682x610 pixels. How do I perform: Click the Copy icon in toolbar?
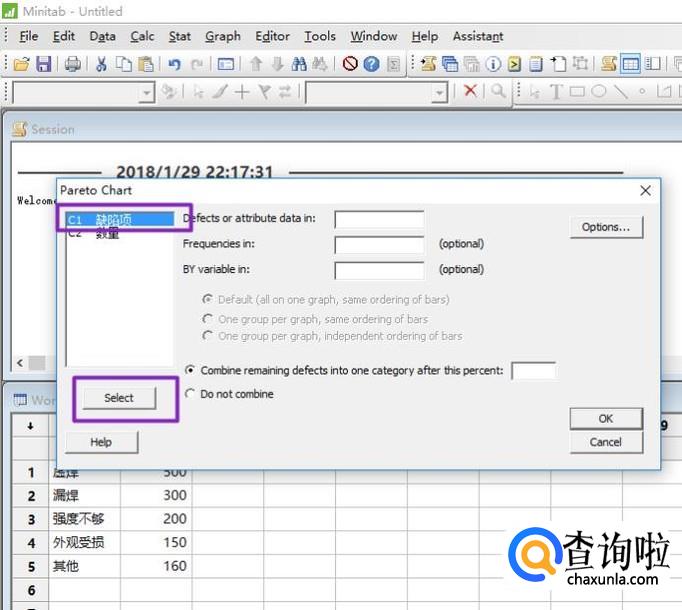point(124,64)
